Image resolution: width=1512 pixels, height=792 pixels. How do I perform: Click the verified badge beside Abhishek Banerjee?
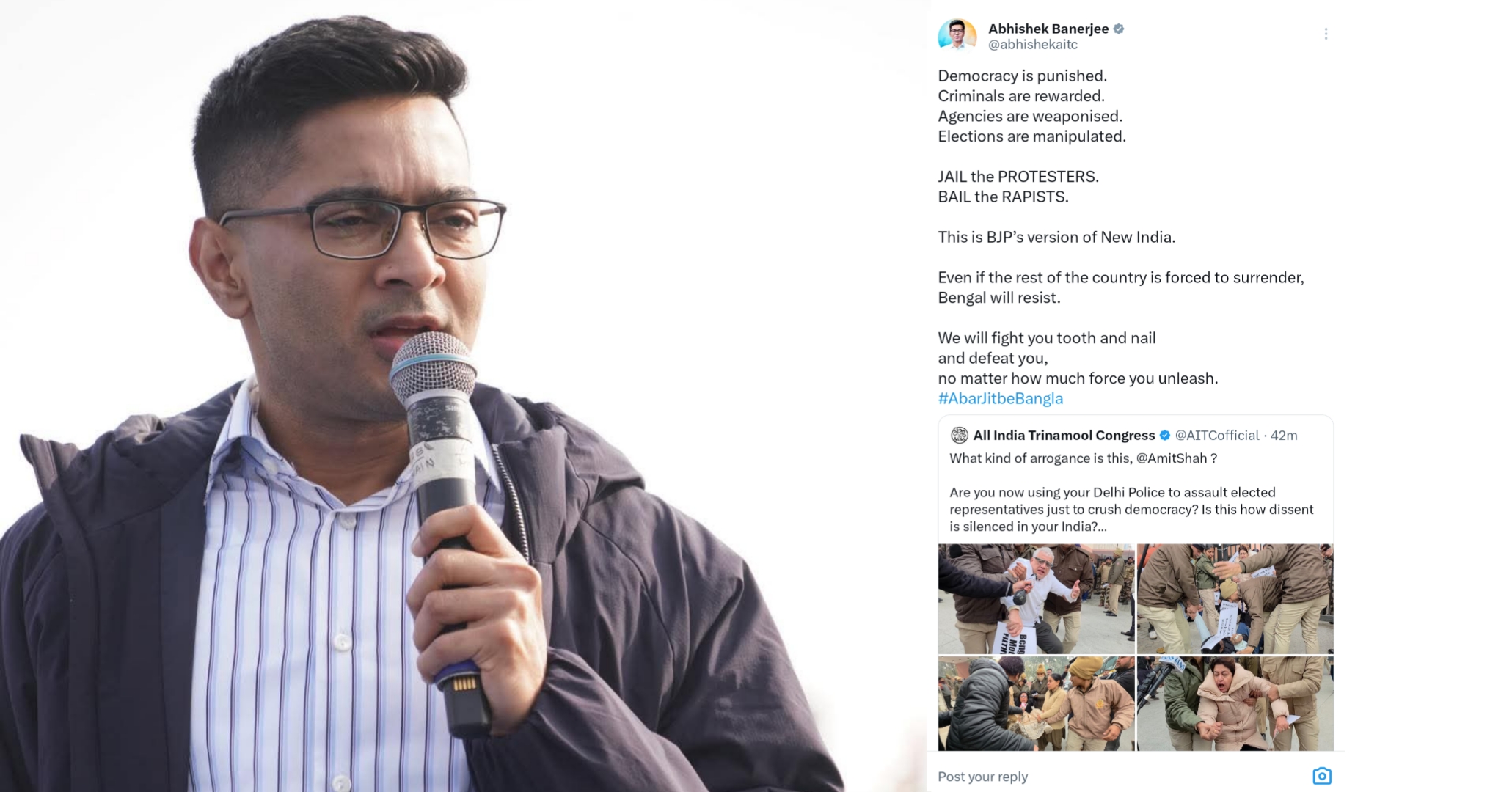[1119, 29]
